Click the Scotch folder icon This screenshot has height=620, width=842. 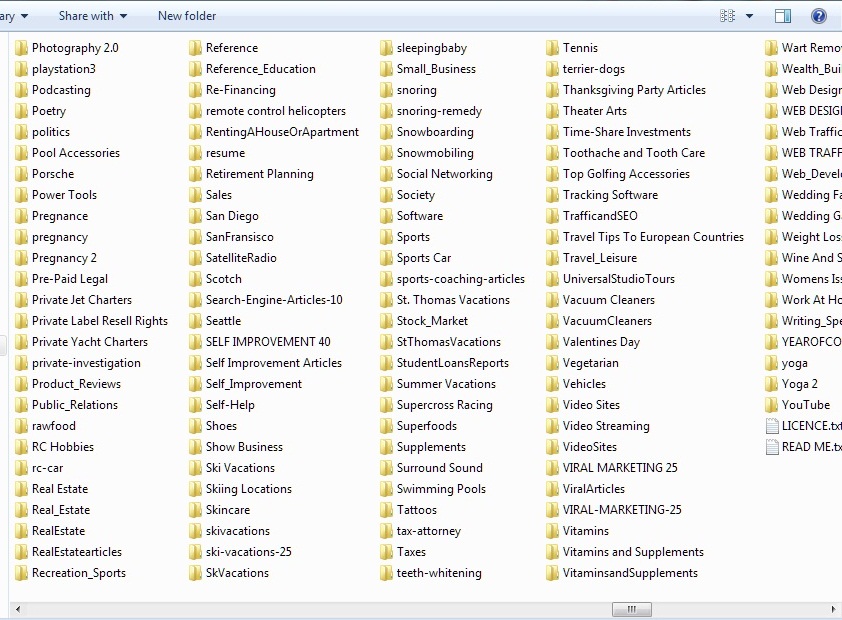(x=195, y=279)
